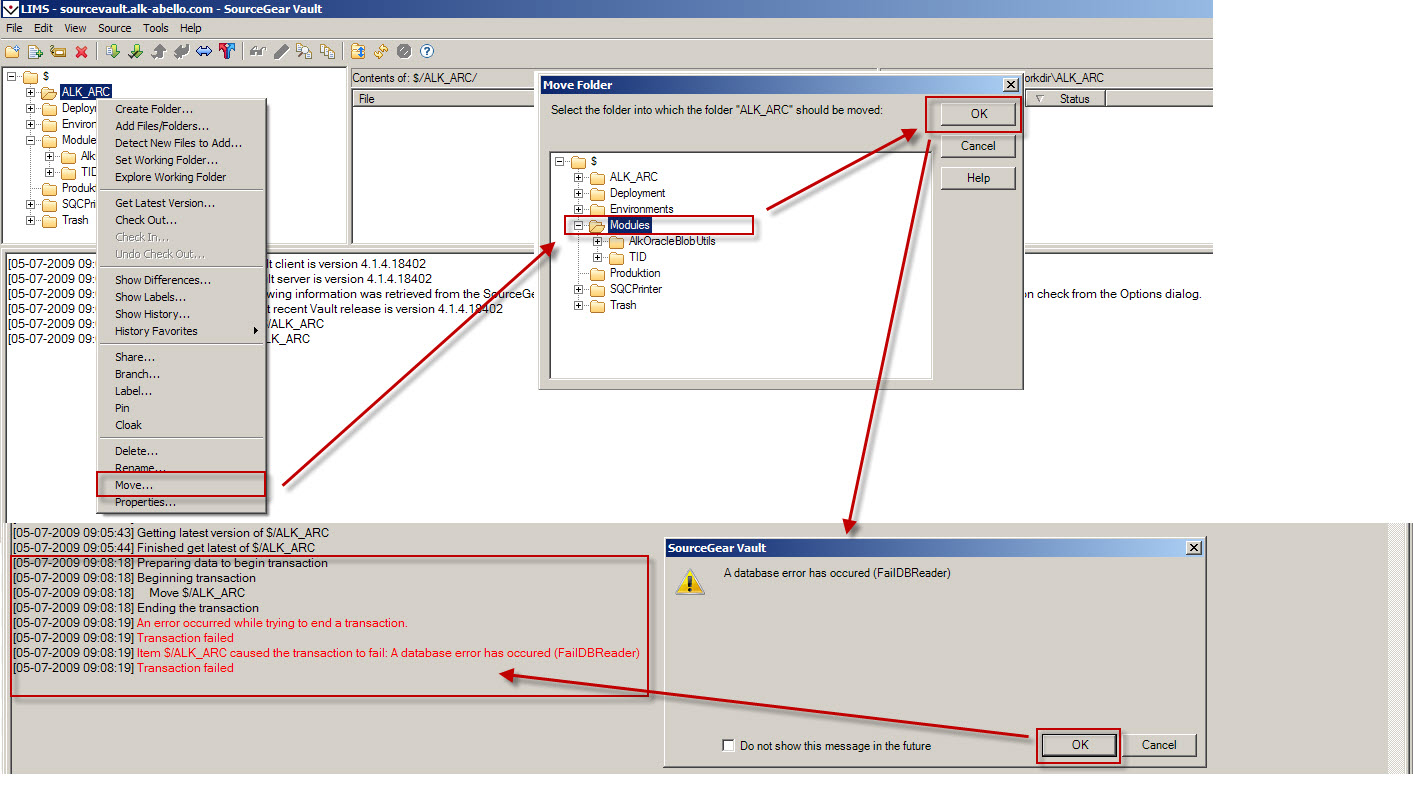Click the grey pencil Edit toolbar icon
1413x800 pixels.
[281, 51]
